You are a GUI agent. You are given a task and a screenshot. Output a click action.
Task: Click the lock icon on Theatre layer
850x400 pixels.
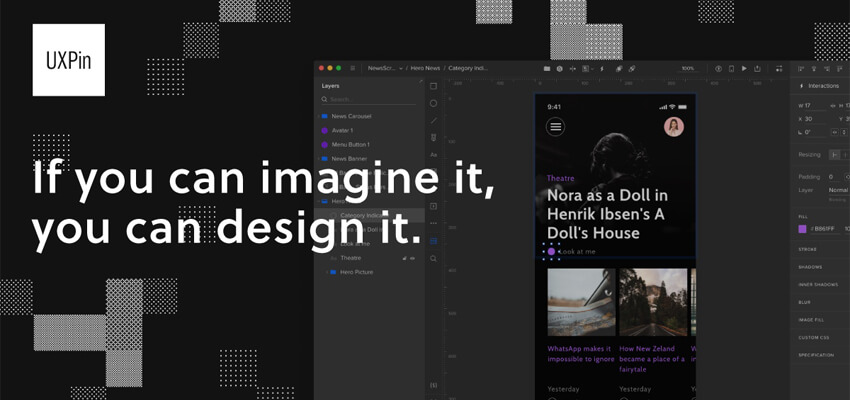(404, 258)
